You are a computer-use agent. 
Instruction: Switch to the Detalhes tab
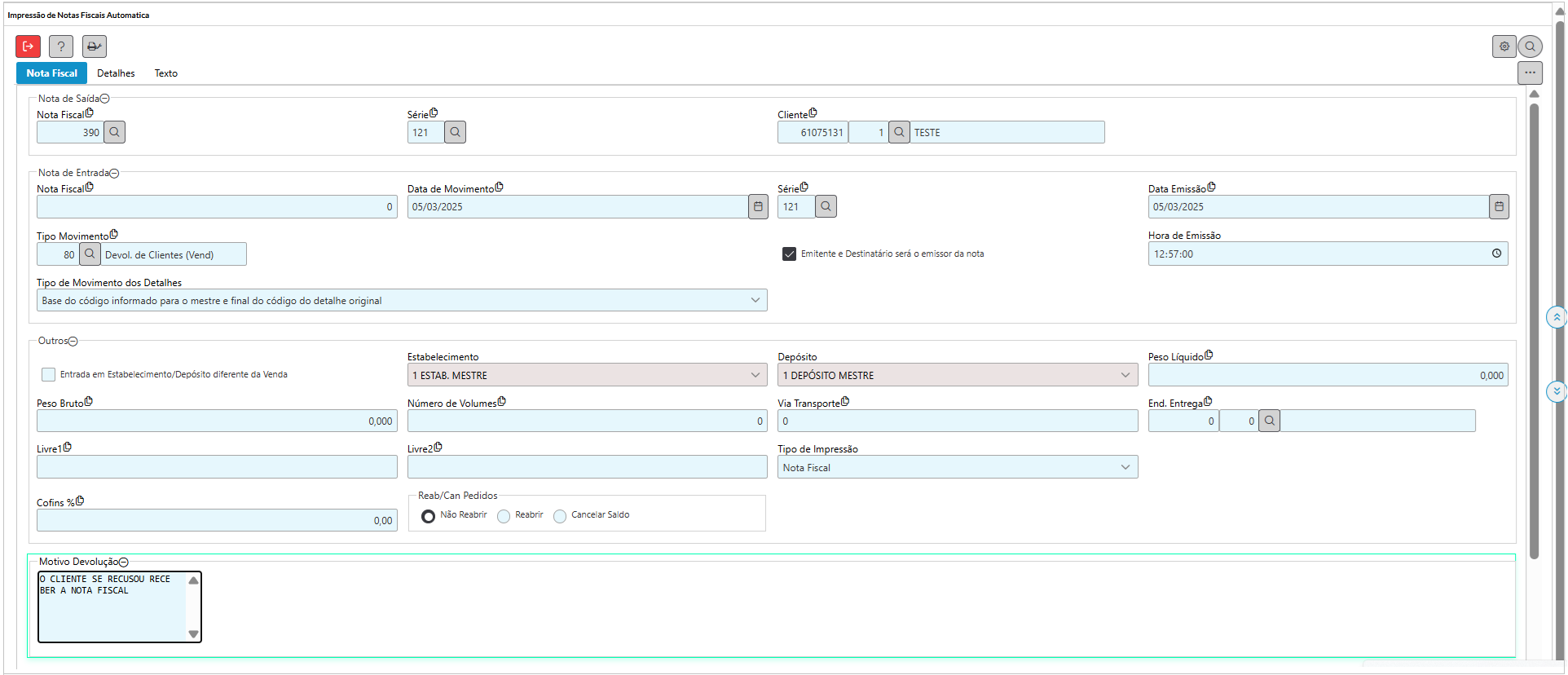[116, 73]
